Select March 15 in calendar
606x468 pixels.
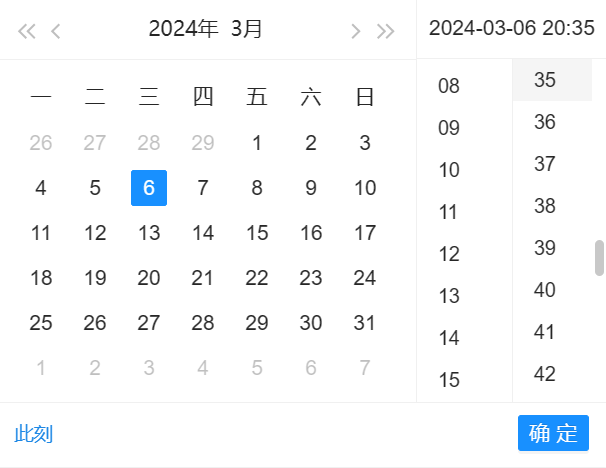(x=257, y=233)
